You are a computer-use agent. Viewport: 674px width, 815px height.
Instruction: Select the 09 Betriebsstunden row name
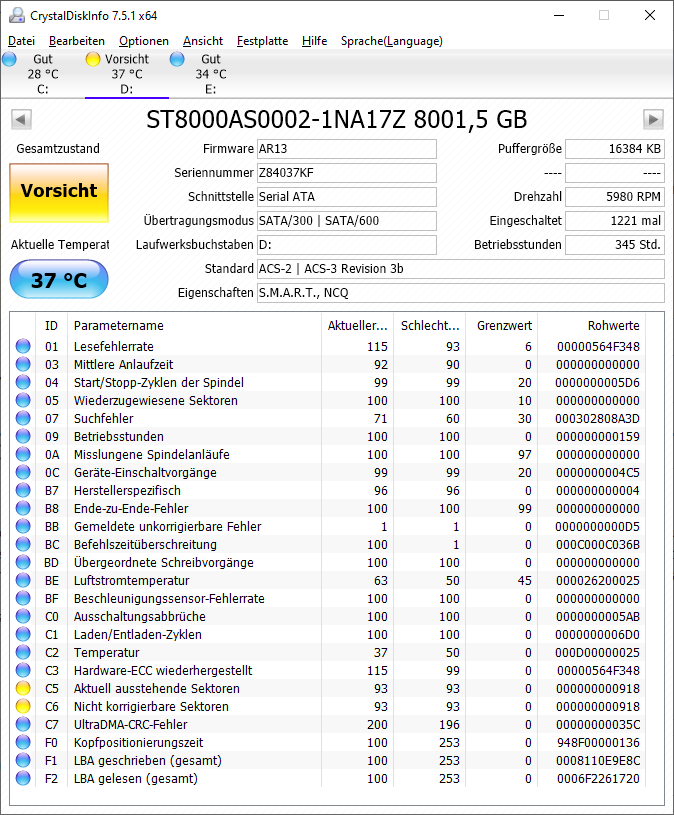(118, 437)
